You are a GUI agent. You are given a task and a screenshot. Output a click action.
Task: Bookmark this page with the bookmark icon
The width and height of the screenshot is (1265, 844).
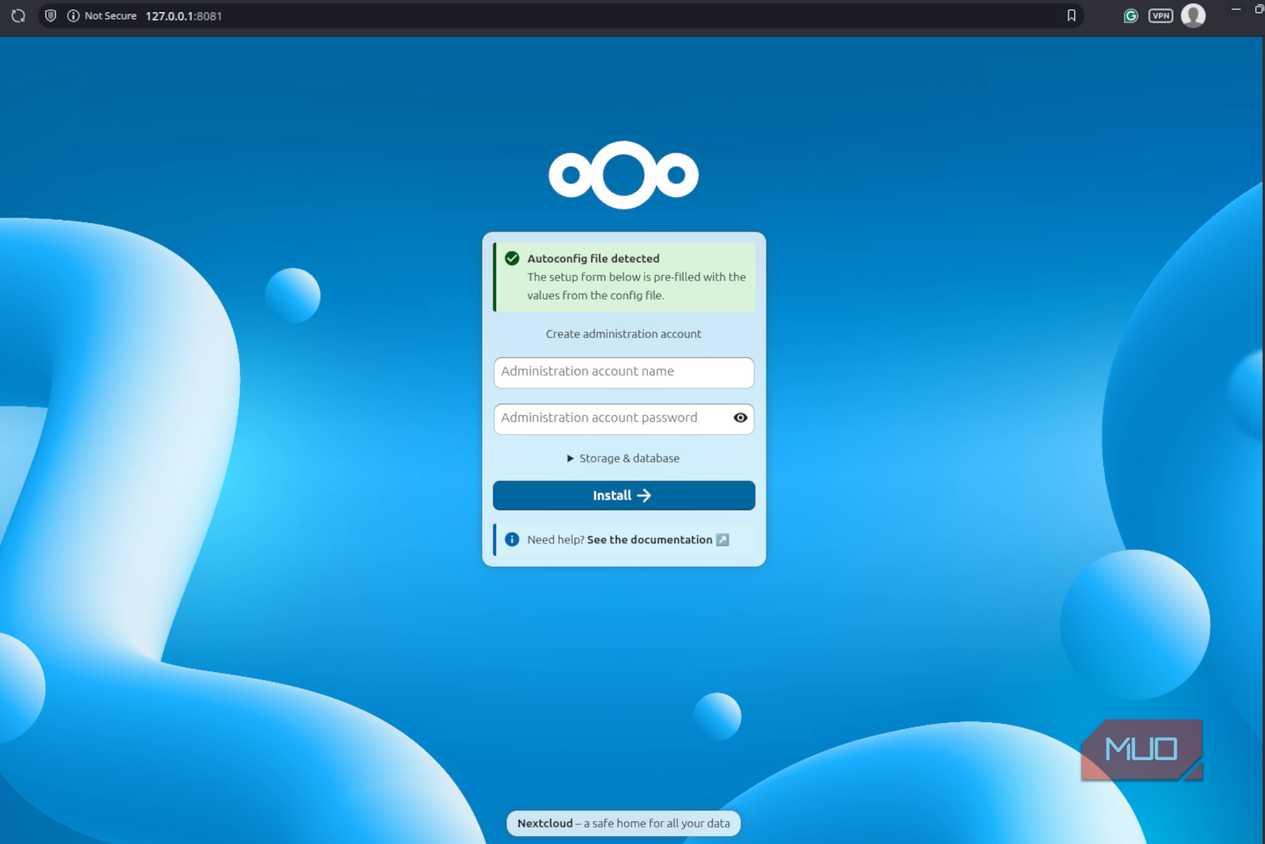click(x=1071, y=16)
